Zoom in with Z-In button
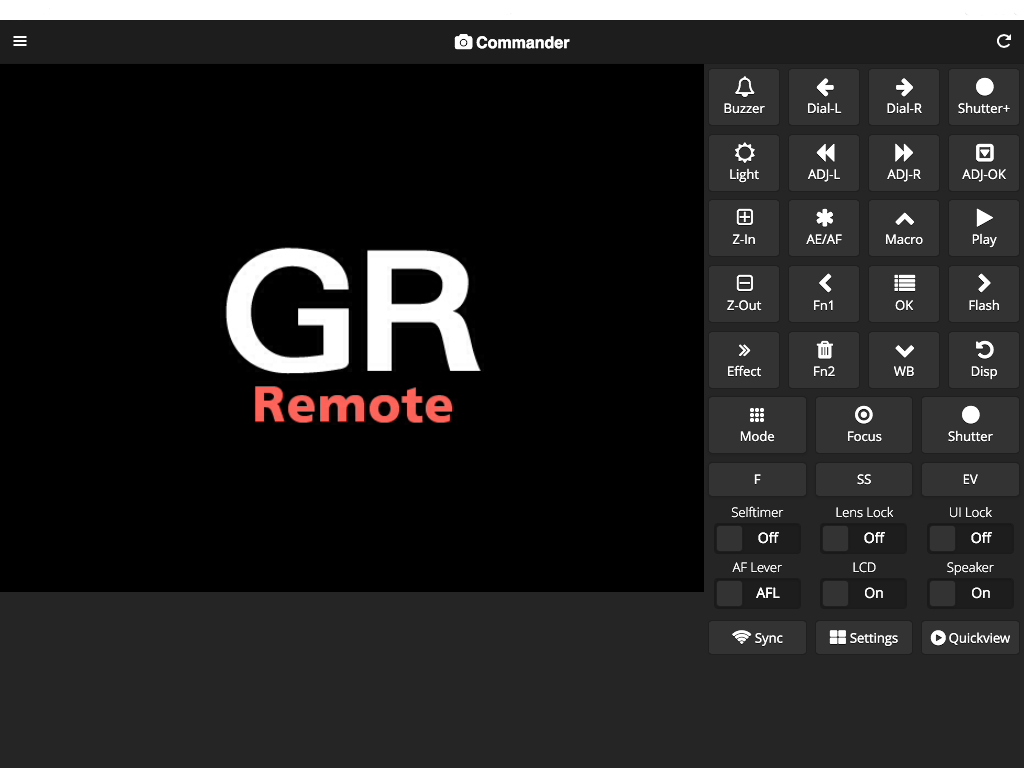This screenshot has width=1024, height=768. click(744, 228)
